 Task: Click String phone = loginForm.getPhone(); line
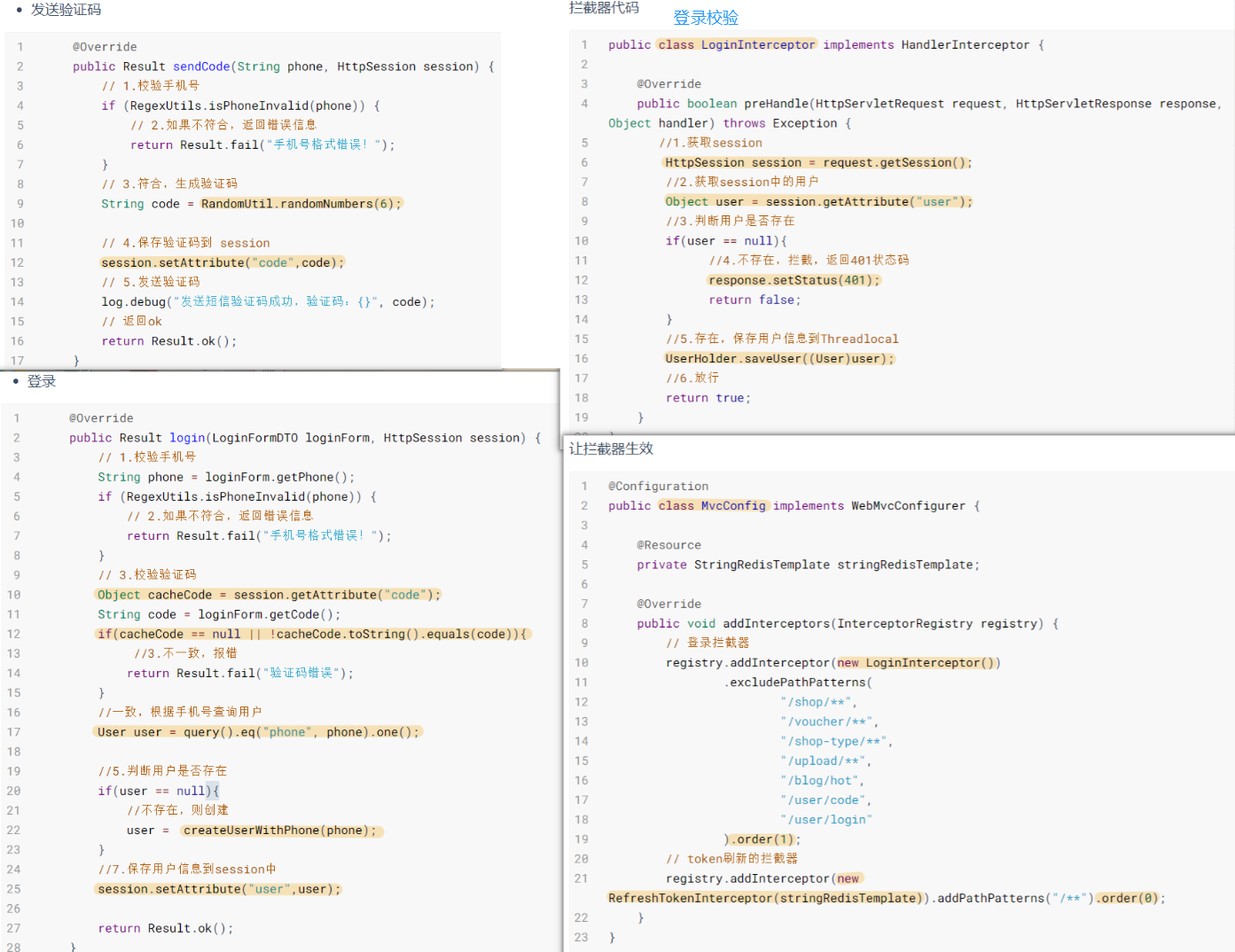[226, 477]
